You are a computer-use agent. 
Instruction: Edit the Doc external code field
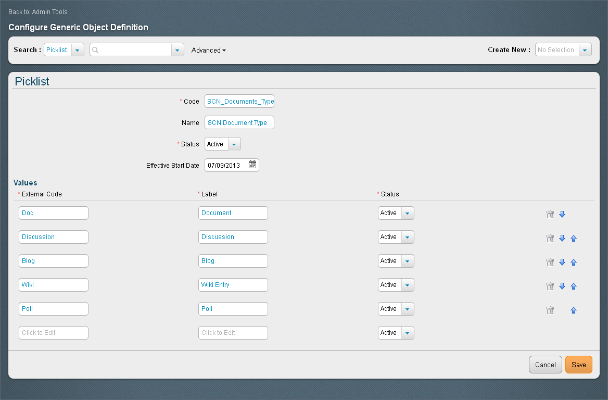[x=54, y=213]
